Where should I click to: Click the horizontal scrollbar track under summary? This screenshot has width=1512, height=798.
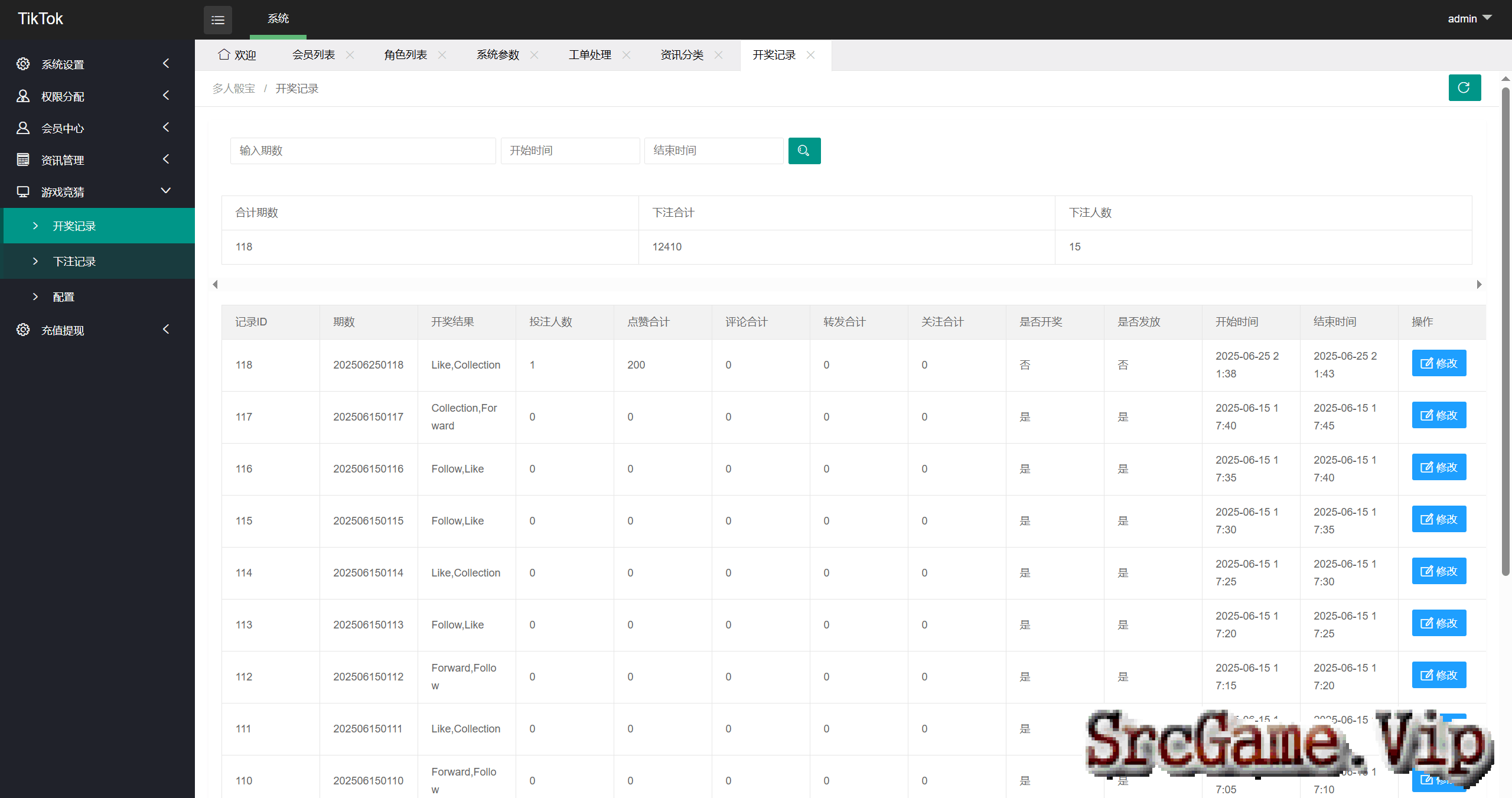[846, 284]
